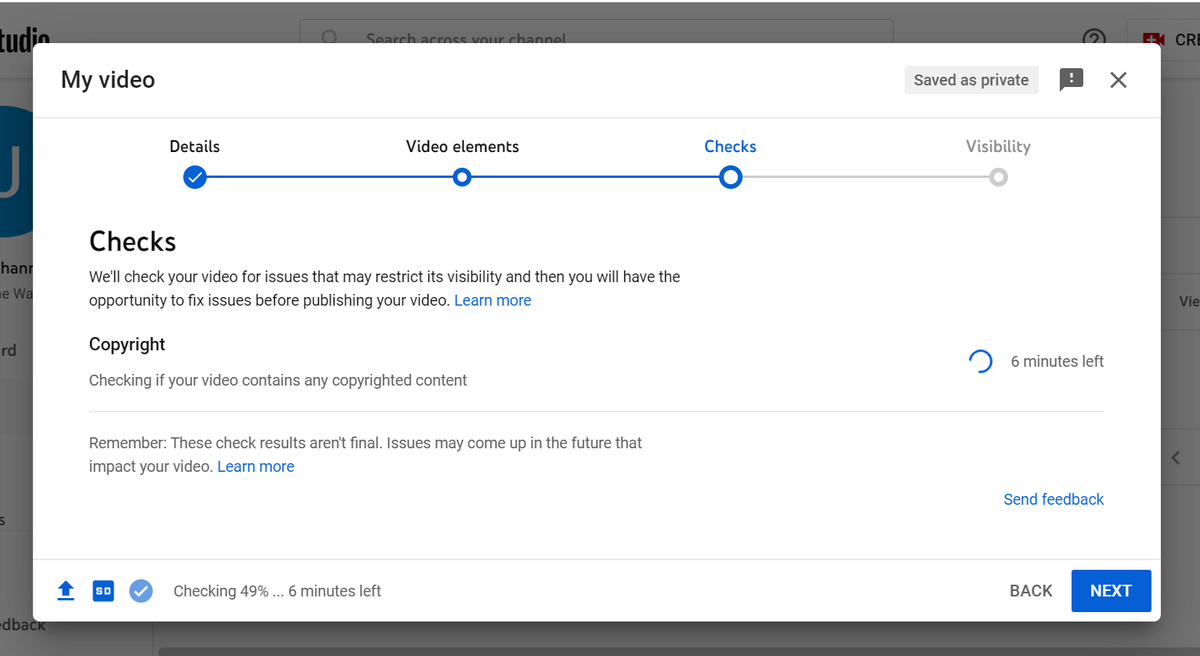
Task: Open the Learn more link about checks
Action: coord(492,300)
